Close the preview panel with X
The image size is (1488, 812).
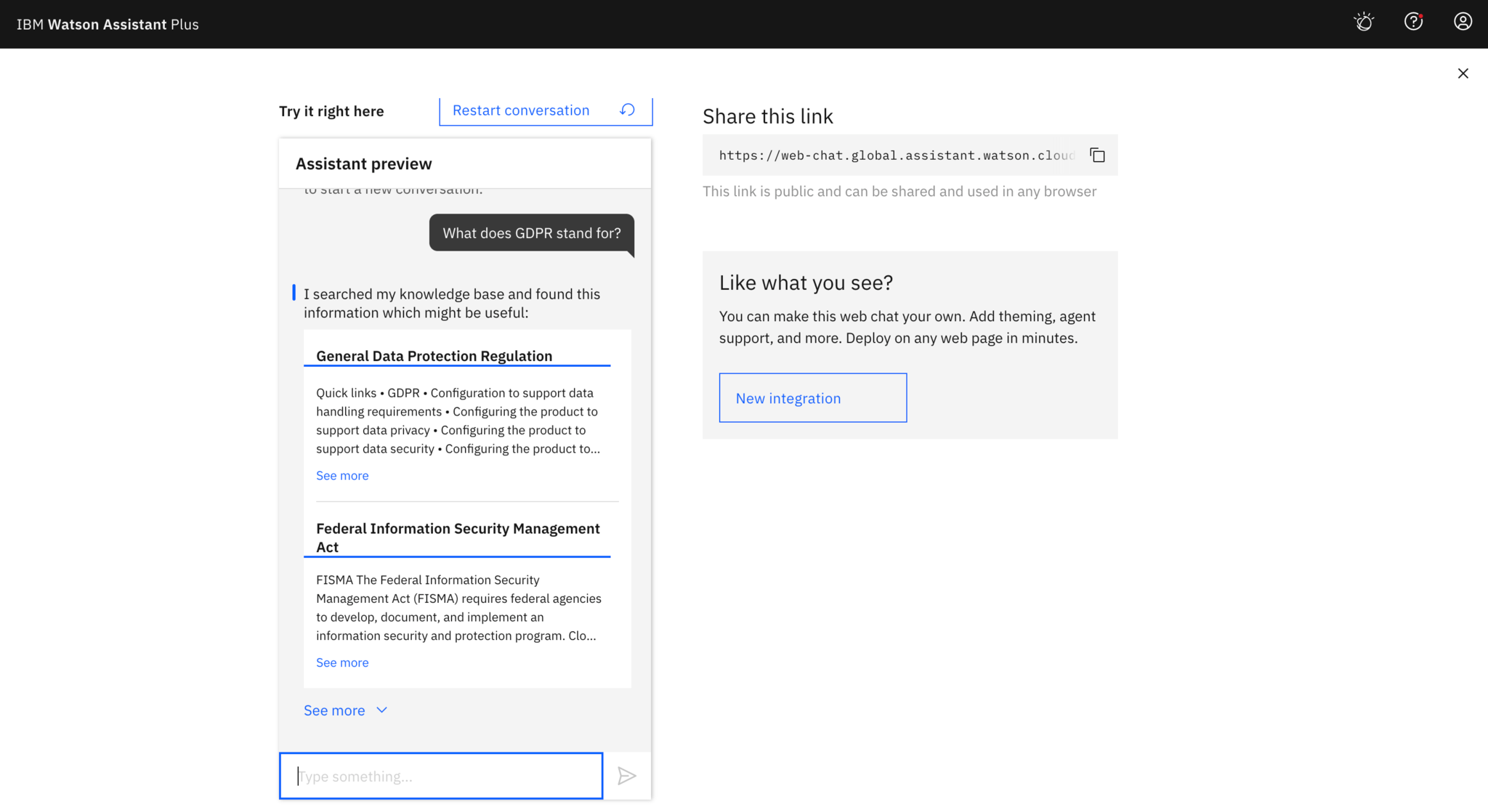coord(1463,73)
